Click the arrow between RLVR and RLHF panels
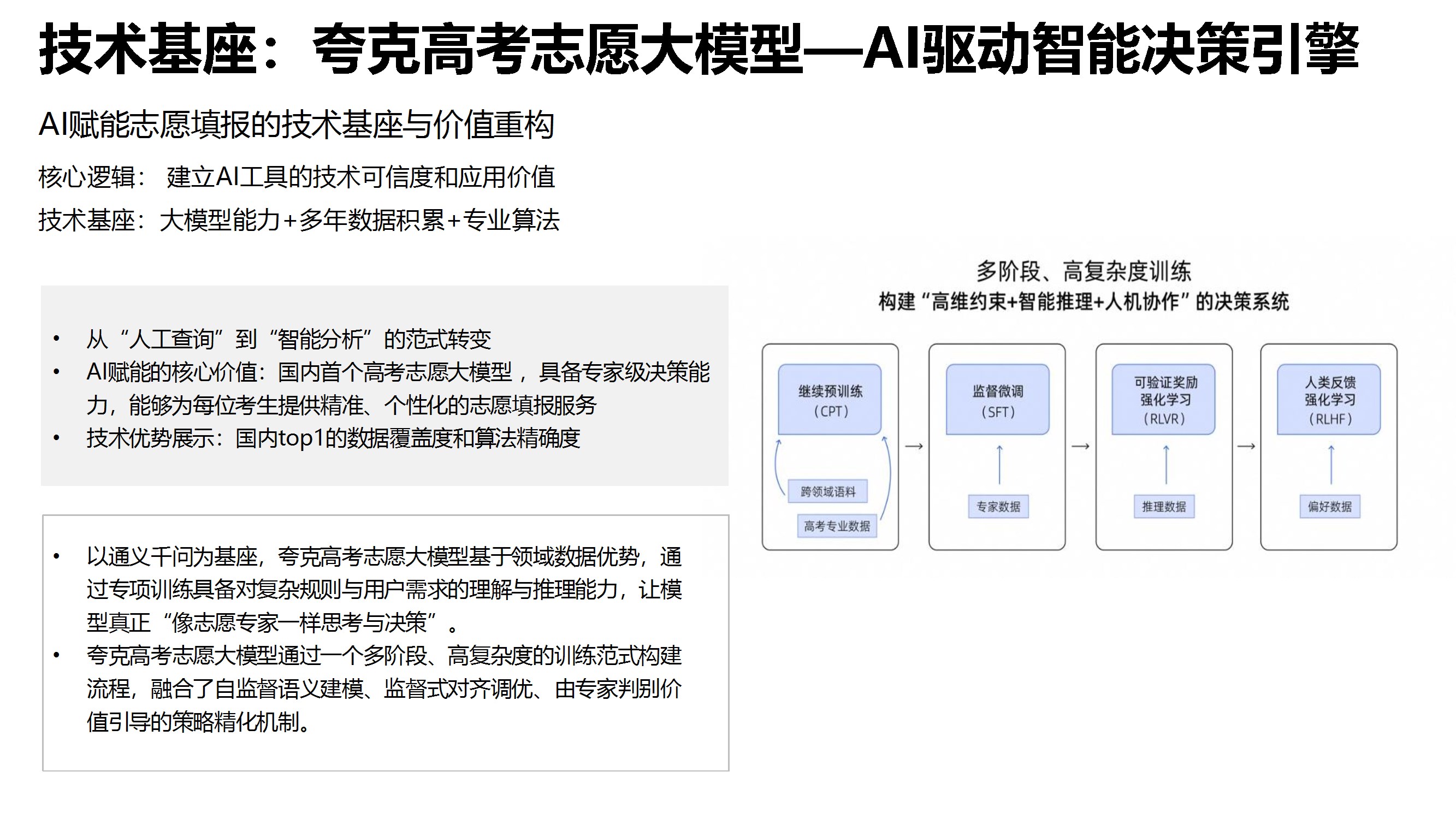 (1246, 447)
